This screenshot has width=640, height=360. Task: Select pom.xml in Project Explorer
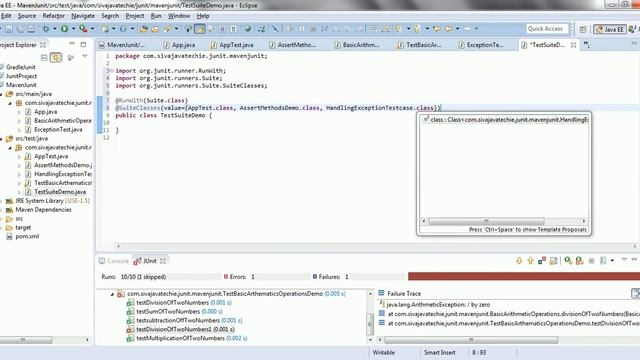click(27, 236)
